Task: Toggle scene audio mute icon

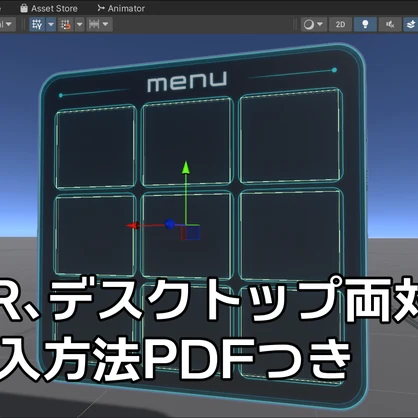Action: [x=390, y=24]
